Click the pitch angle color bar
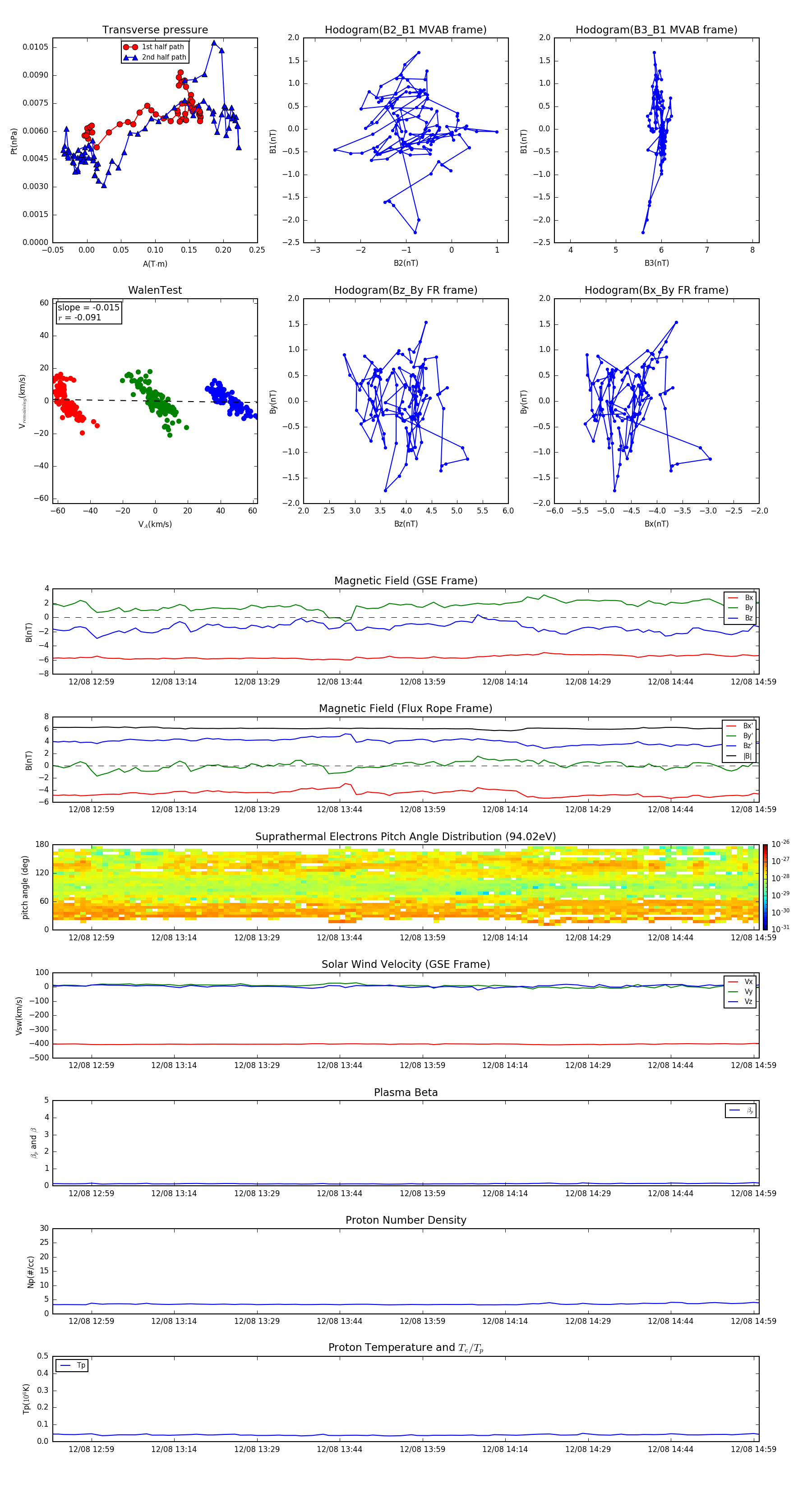The height and width of the screenshot is (1489, 812). click(765, 887)
